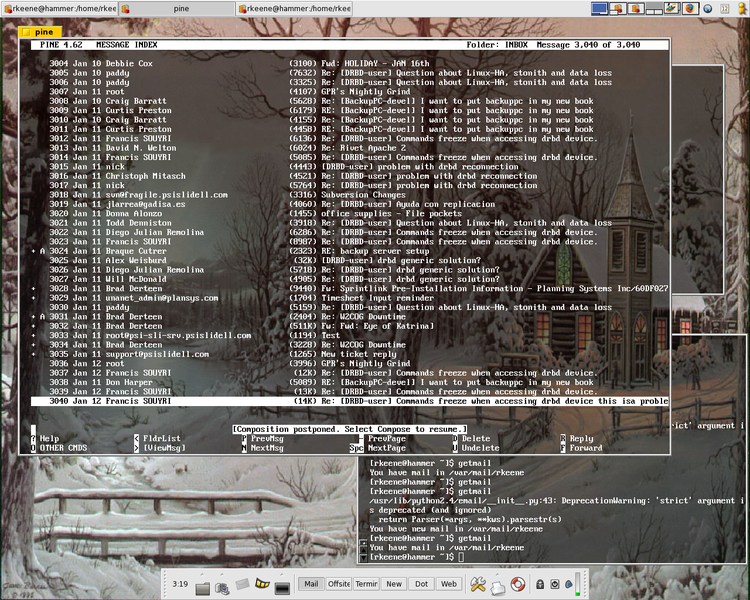Select message 3033 with subject Test

pos(350,335)
